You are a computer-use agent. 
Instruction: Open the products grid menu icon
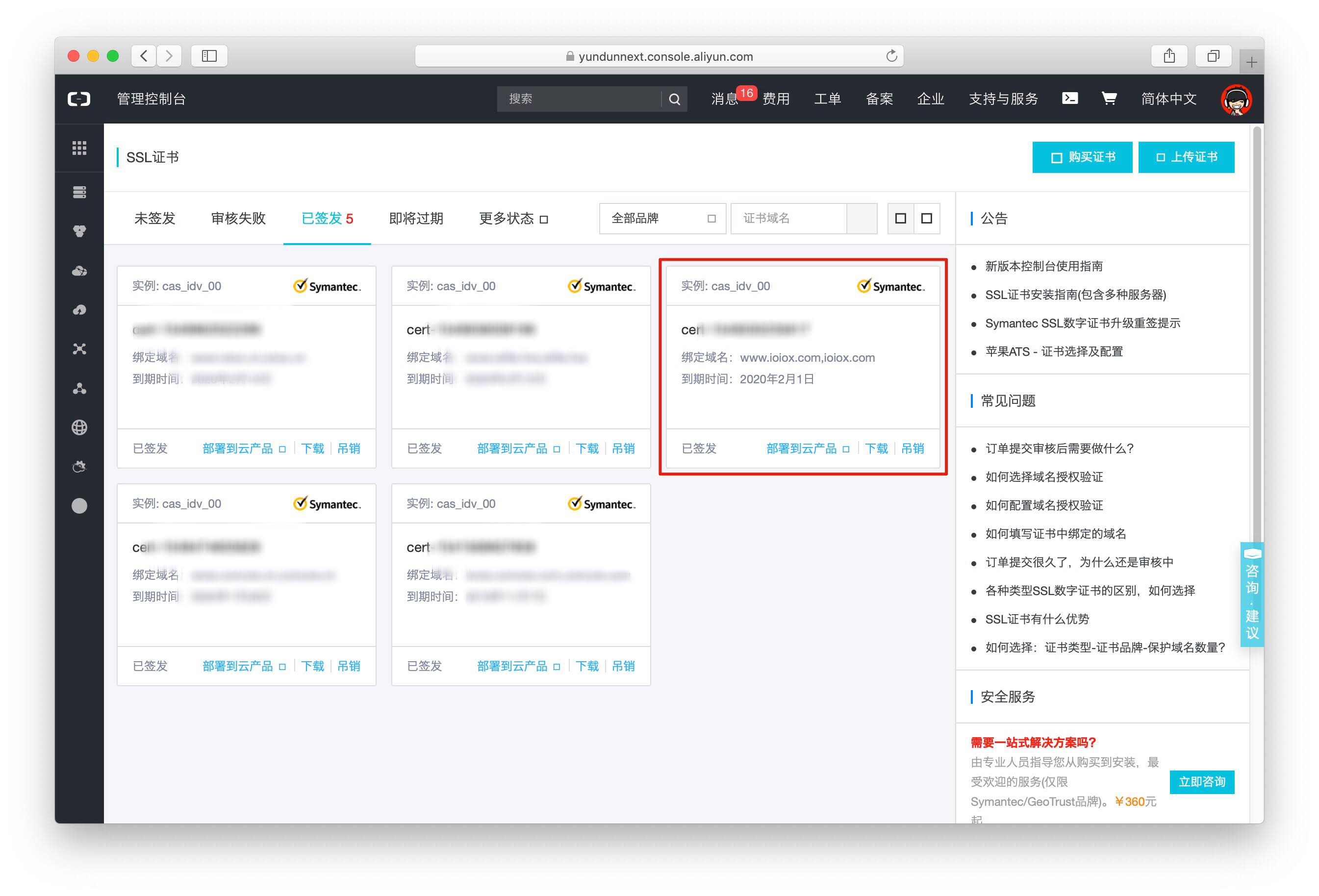pos(79,148)
